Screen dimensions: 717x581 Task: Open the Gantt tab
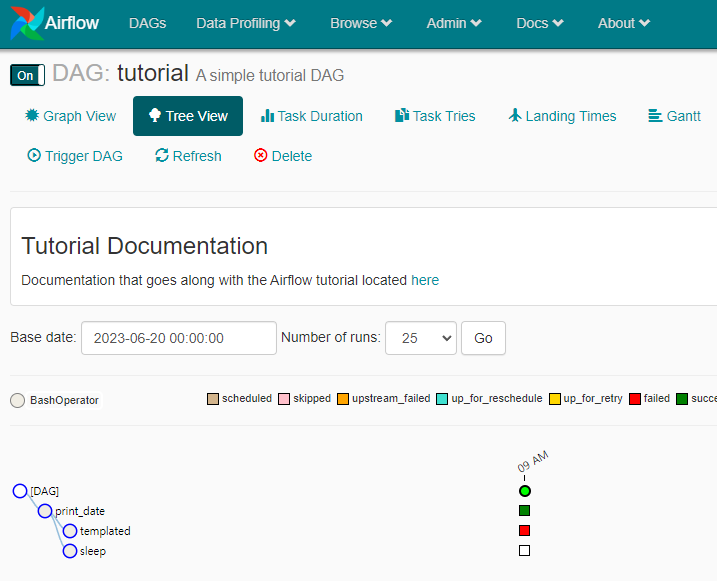(674, 116)
